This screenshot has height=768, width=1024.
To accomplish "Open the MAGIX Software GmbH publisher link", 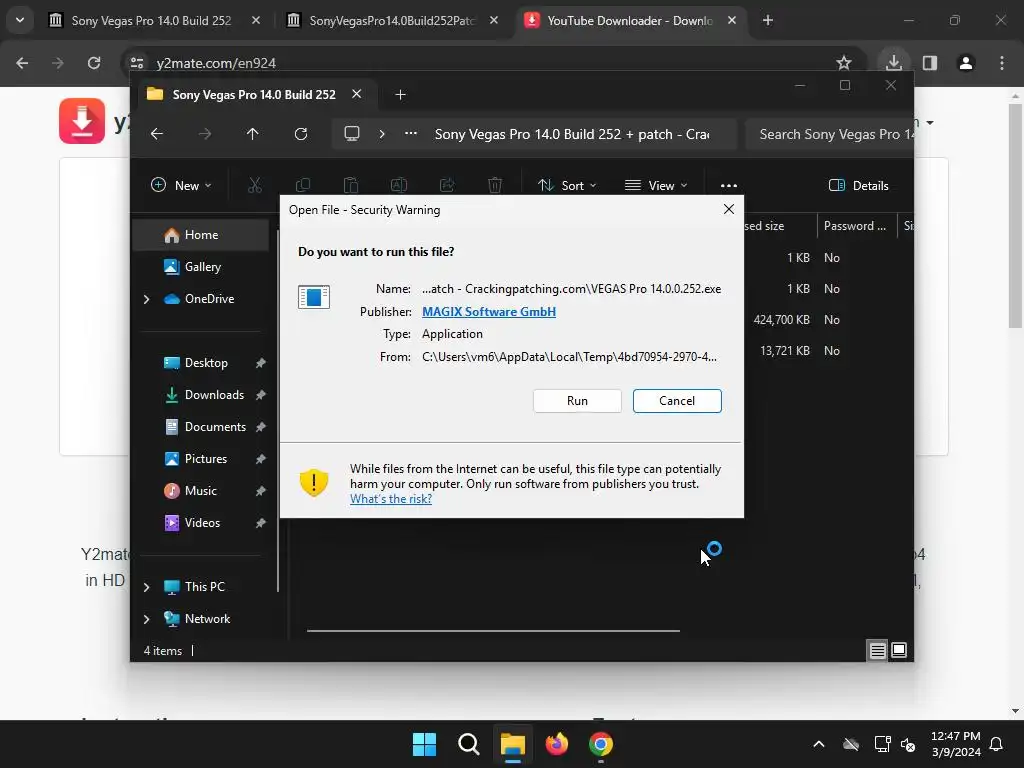I will (488, 312).
